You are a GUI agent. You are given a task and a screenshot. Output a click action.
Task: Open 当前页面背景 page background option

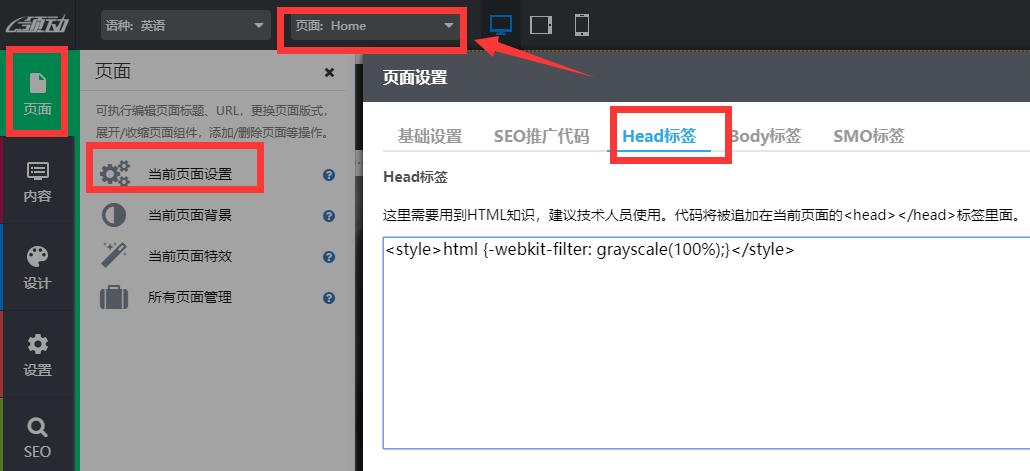189,215
